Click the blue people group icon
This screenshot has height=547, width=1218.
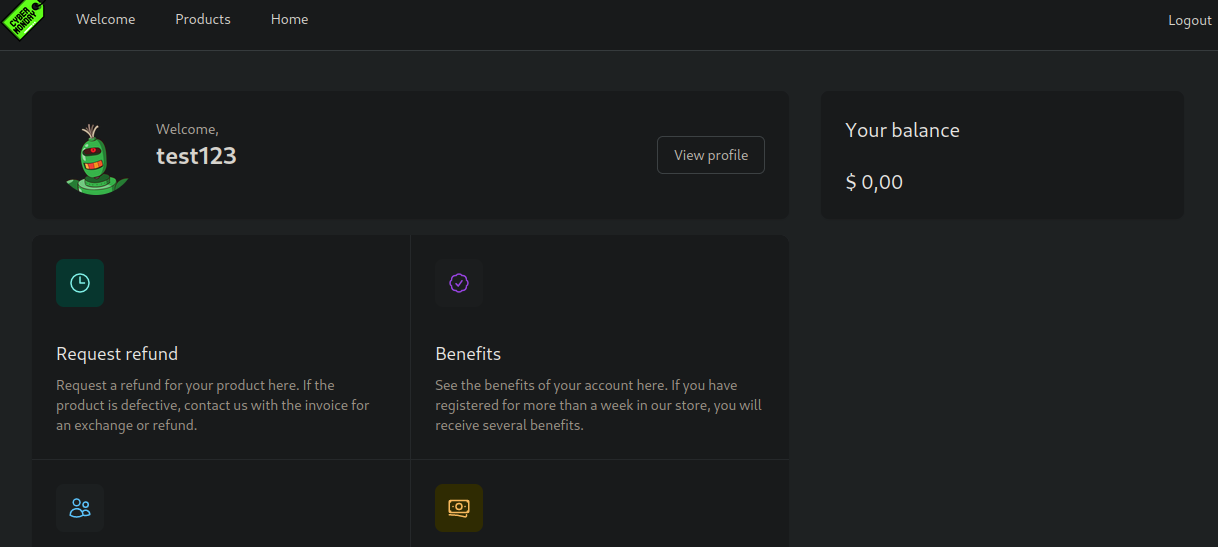pos(80,508)
